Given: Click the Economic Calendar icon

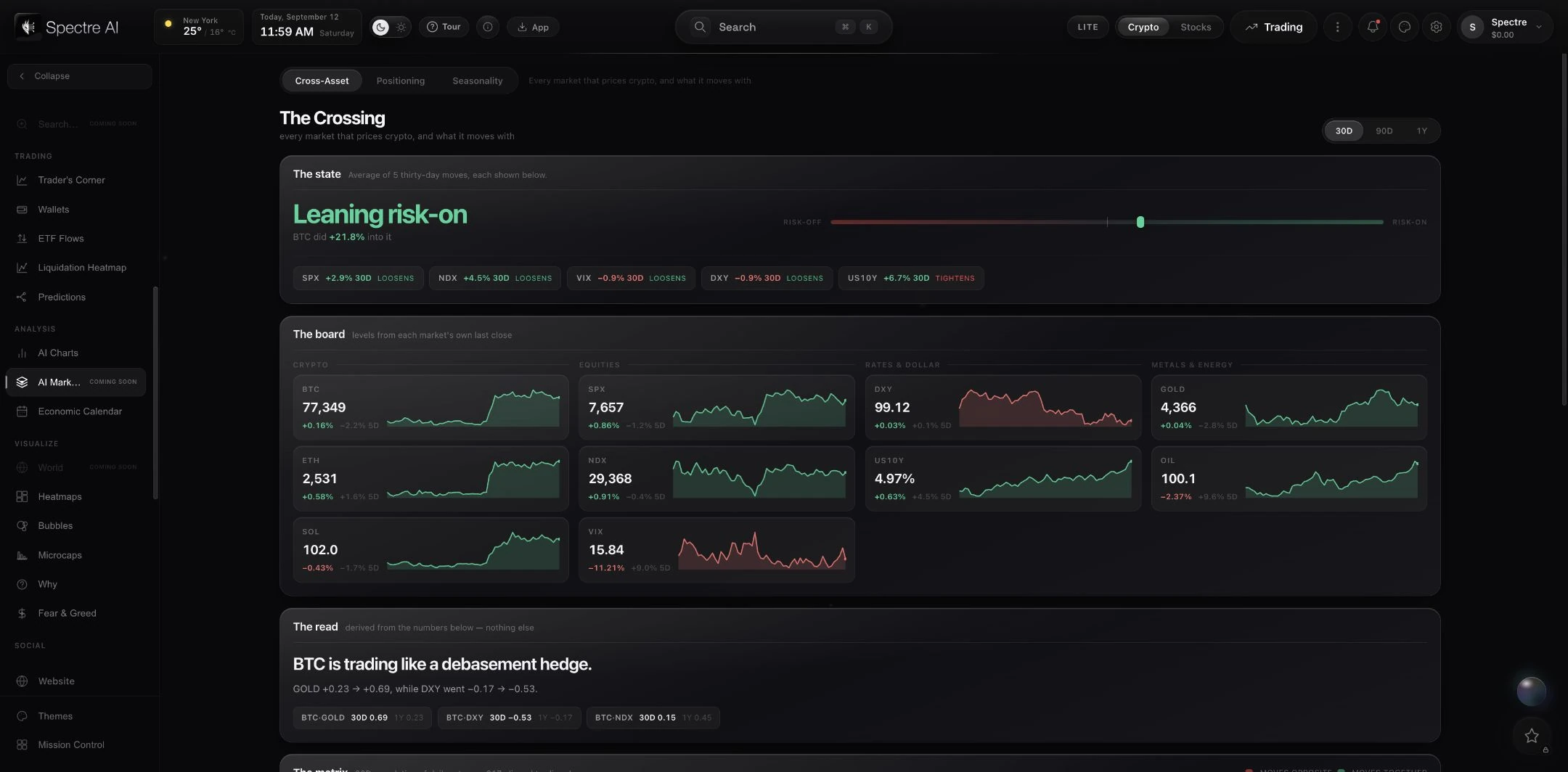Looking at the screenshot, I should [x=22, y=411].
